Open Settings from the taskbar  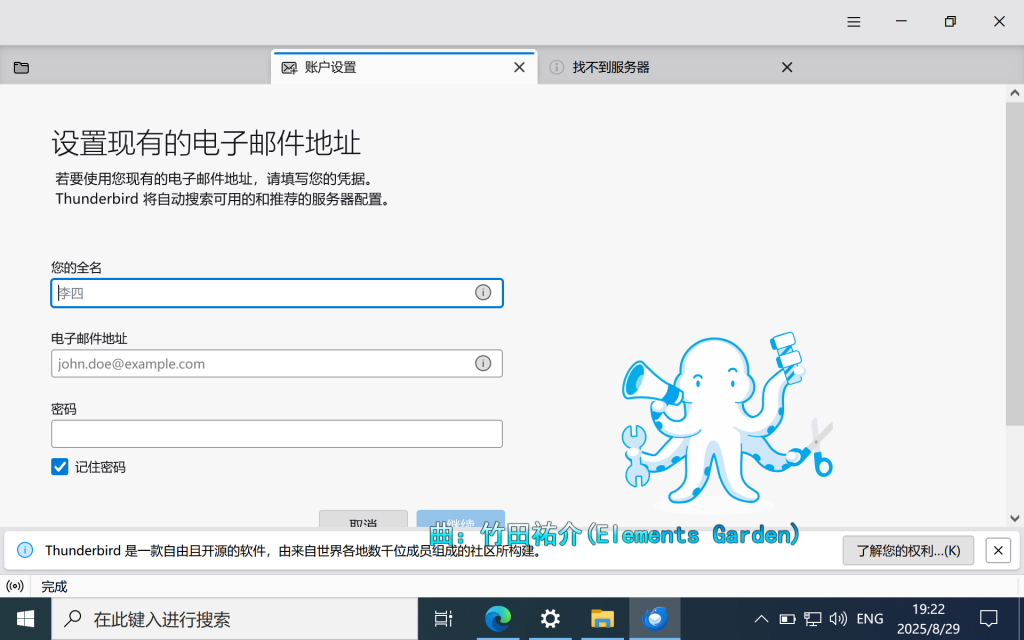551,618
